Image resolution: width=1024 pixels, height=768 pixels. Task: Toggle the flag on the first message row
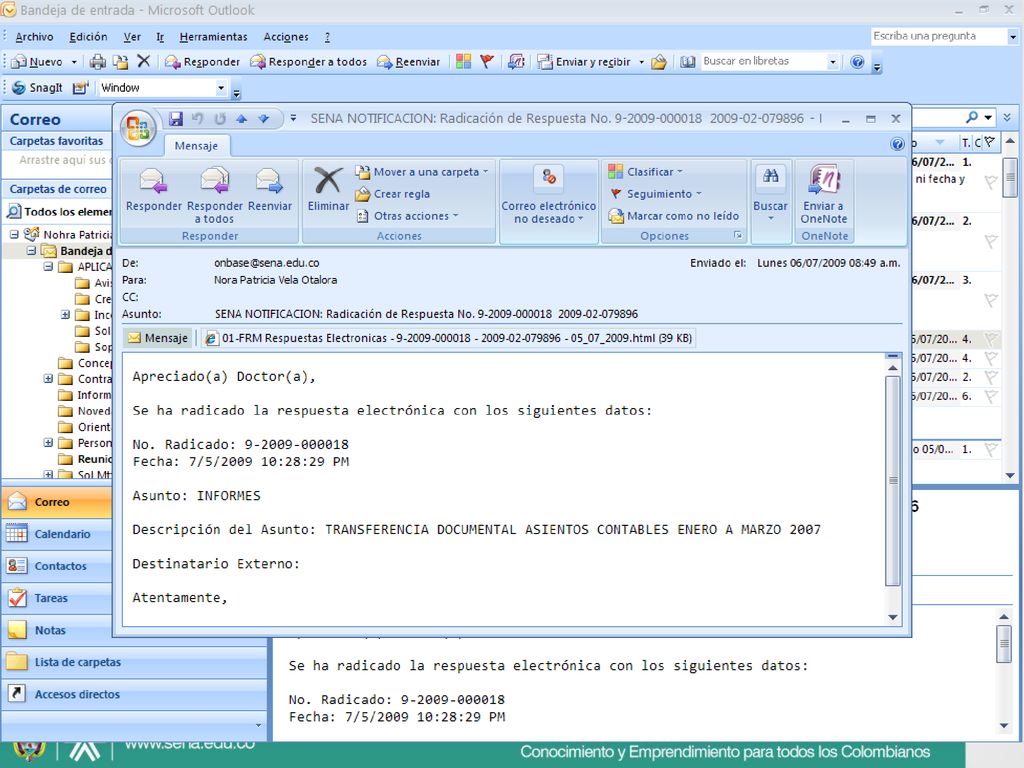click(x=991, y=182)
